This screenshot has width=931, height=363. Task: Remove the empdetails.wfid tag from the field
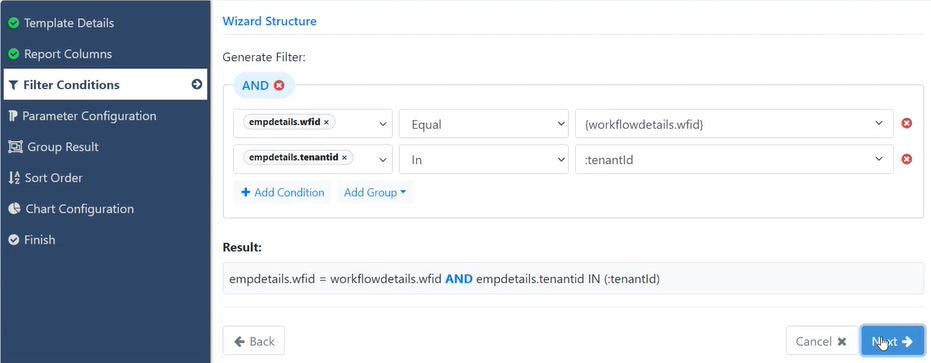coord(326,122)
